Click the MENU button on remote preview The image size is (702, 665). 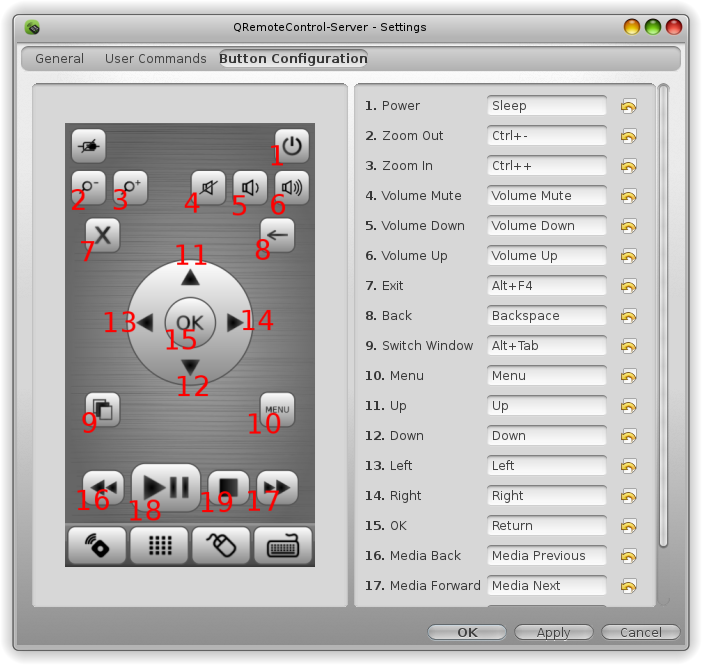click(277, 409)
